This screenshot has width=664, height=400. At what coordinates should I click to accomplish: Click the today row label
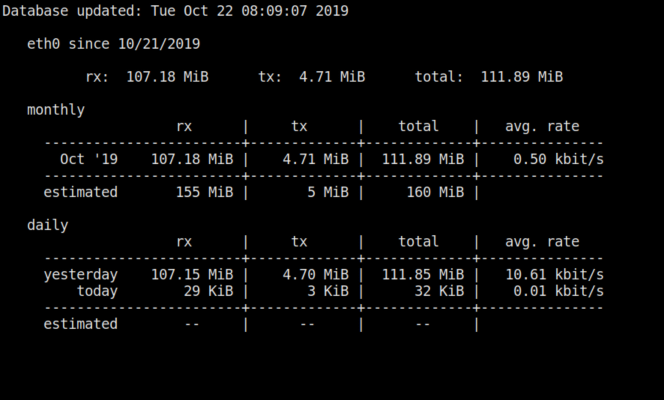point(97,291)
